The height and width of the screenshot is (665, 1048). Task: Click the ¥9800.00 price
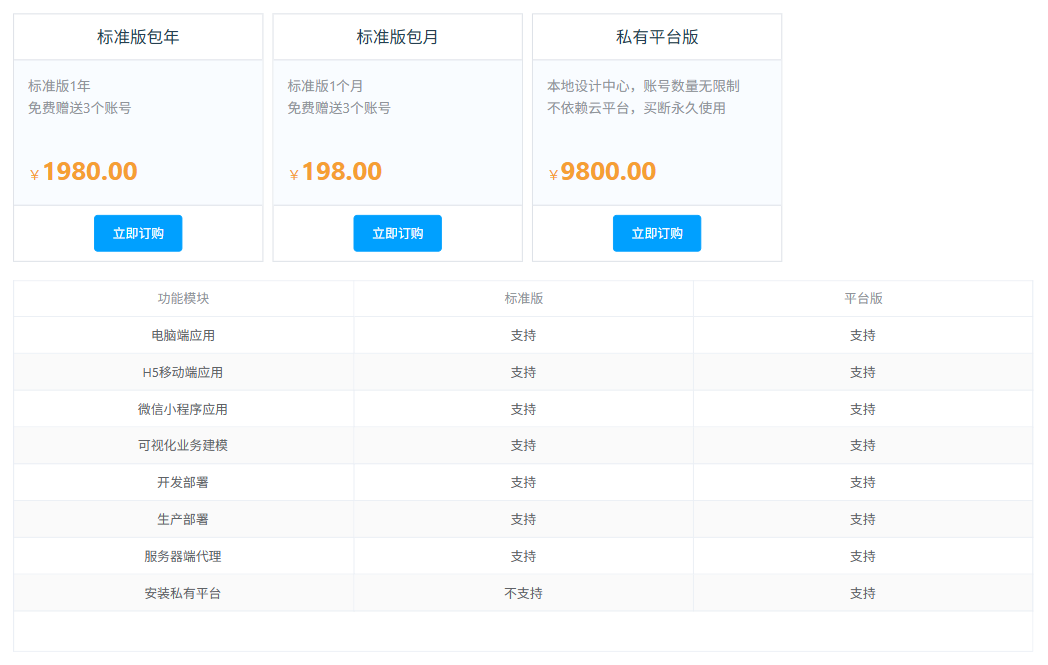[x=603, y=172]
